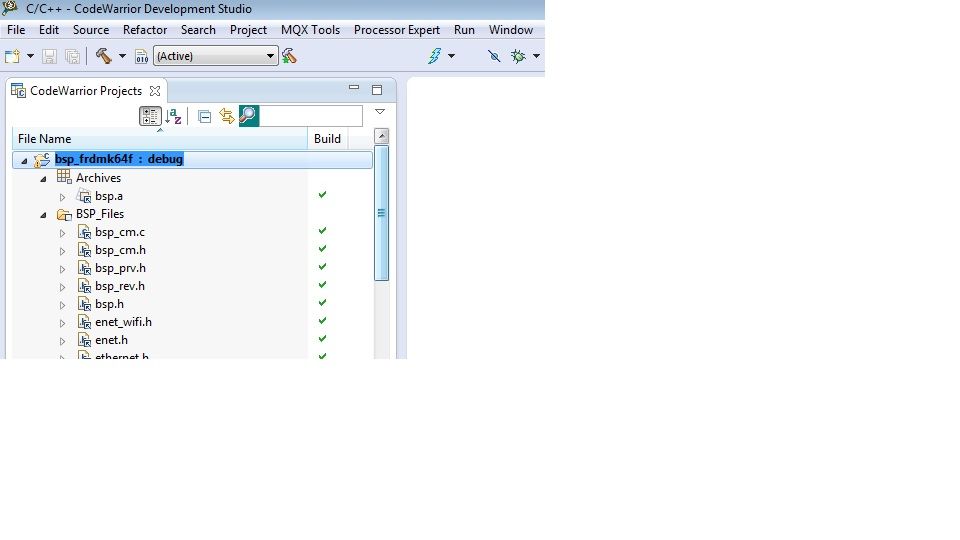Image resolution: width=960 pixels, height=540 pixels.
Task: Click the Collapse All icon
Action: click(x=204, y=116)
